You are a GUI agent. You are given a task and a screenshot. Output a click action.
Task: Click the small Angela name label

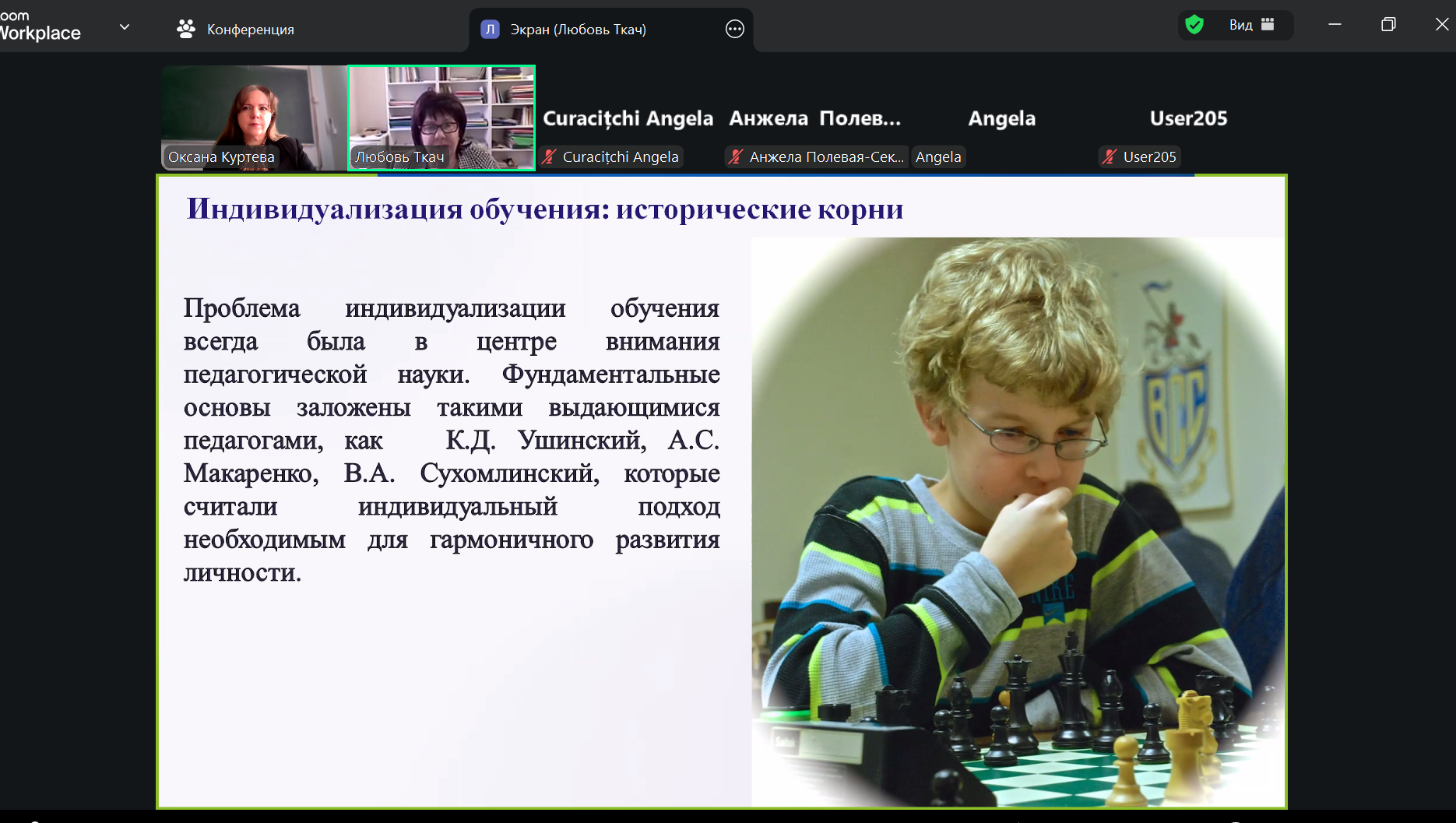[x=938, y=157]
